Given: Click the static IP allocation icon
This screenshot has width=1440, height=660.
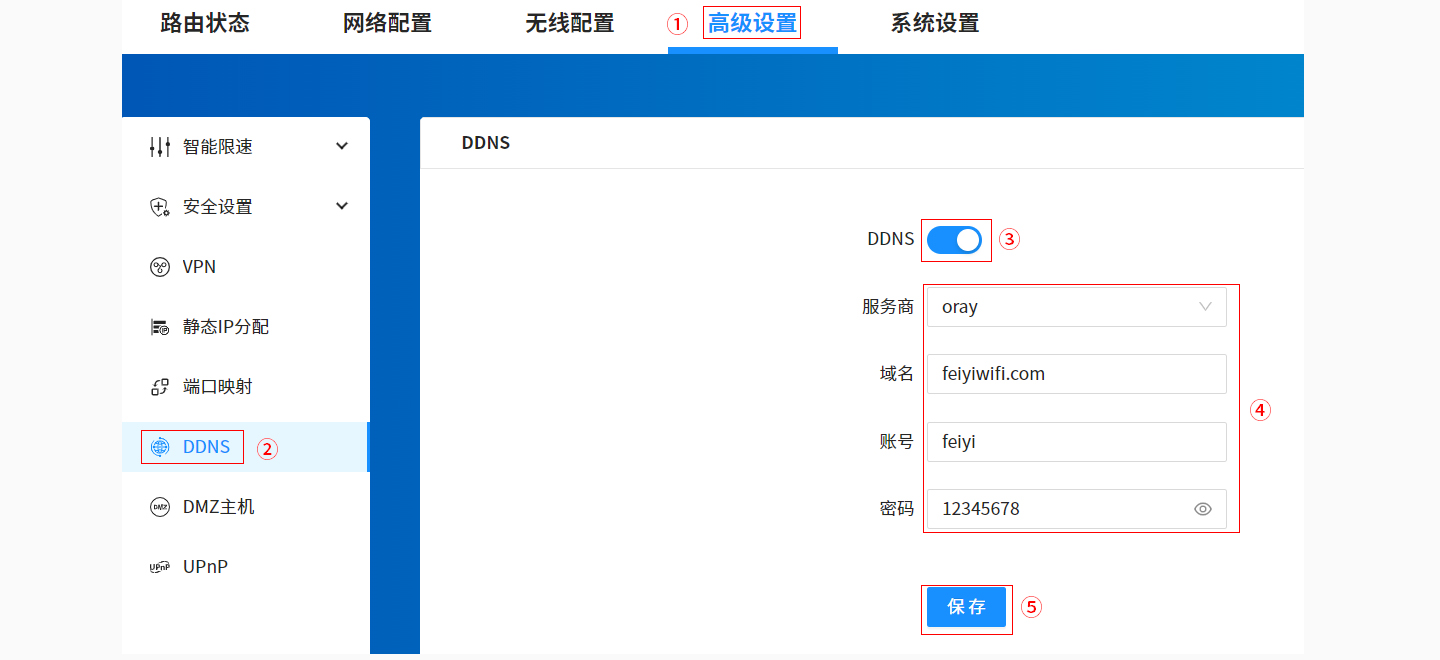Looking at the screenshot, I should [159, 327].
